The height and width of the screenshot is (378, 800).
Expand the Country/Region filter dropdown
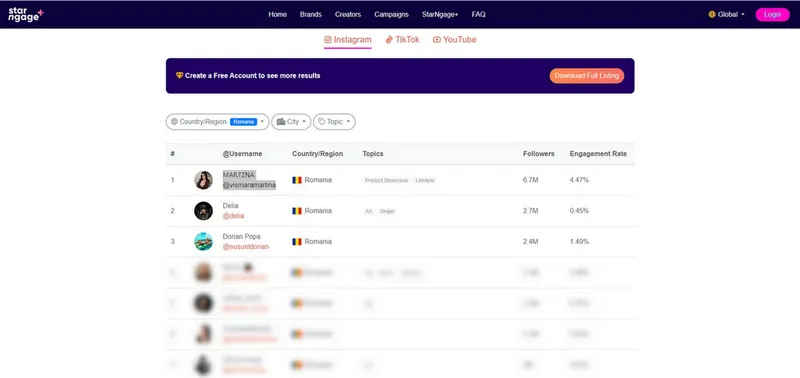(x=217, y=122)
